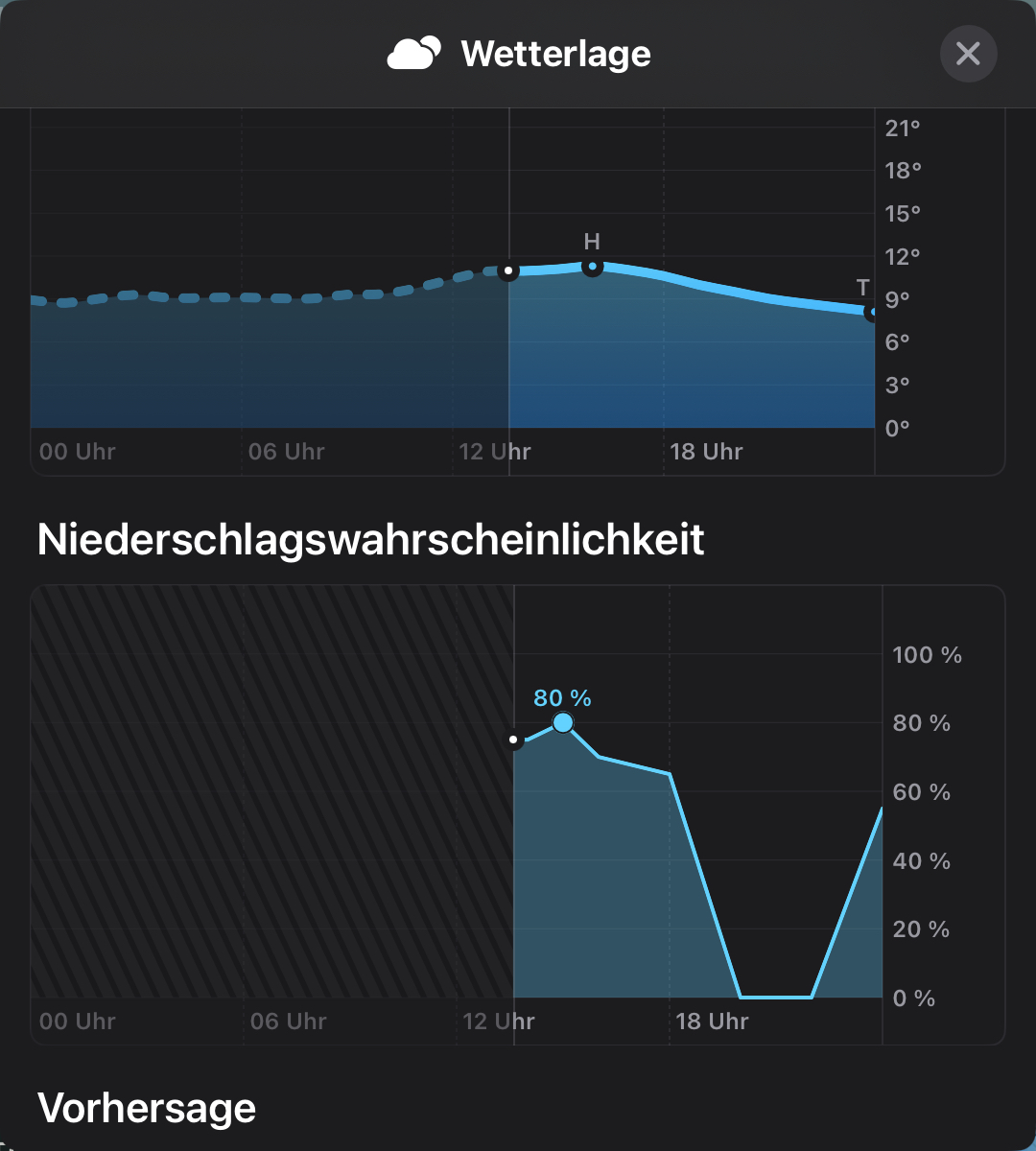The width and height of the screenshot is (1036, 1151).
Task: Click the 60 % axis label
Action: click(x=921, y=792)
